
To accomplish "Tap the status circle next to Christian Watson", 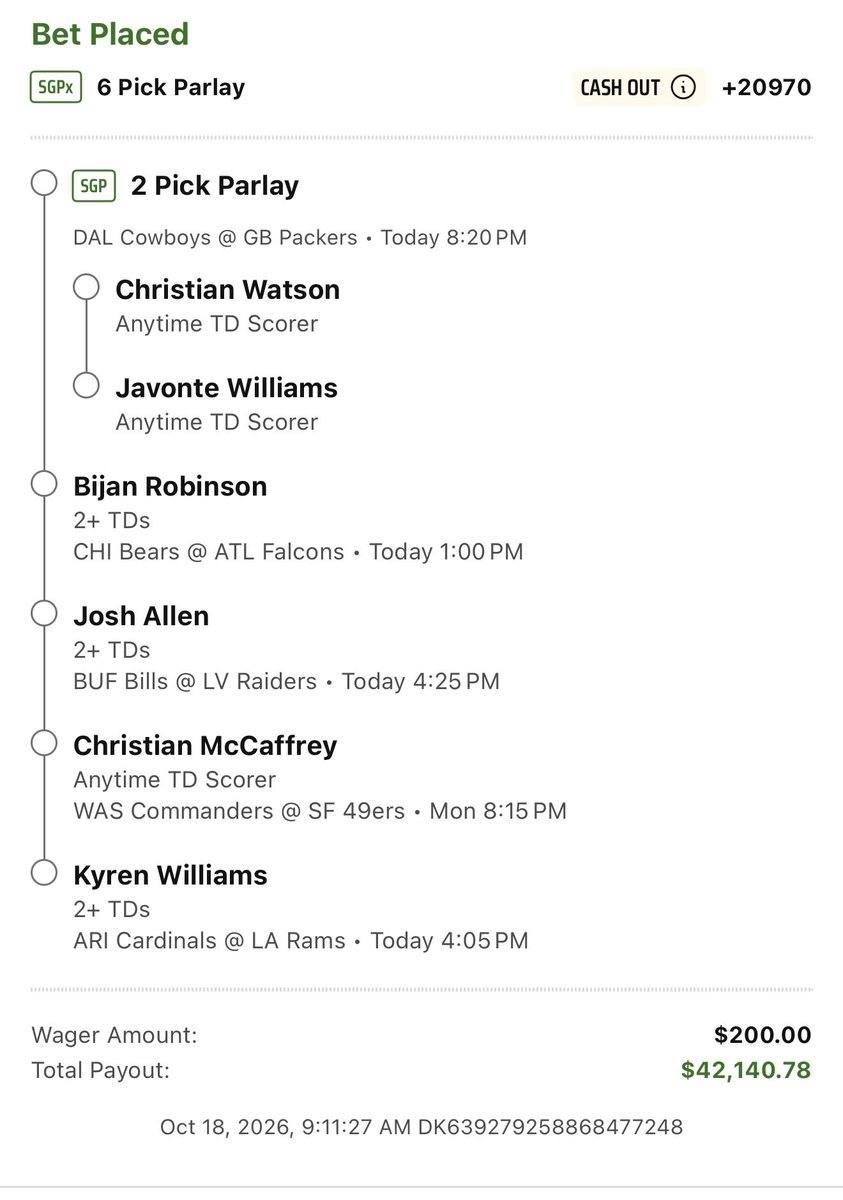I will [x=87, y=288].
